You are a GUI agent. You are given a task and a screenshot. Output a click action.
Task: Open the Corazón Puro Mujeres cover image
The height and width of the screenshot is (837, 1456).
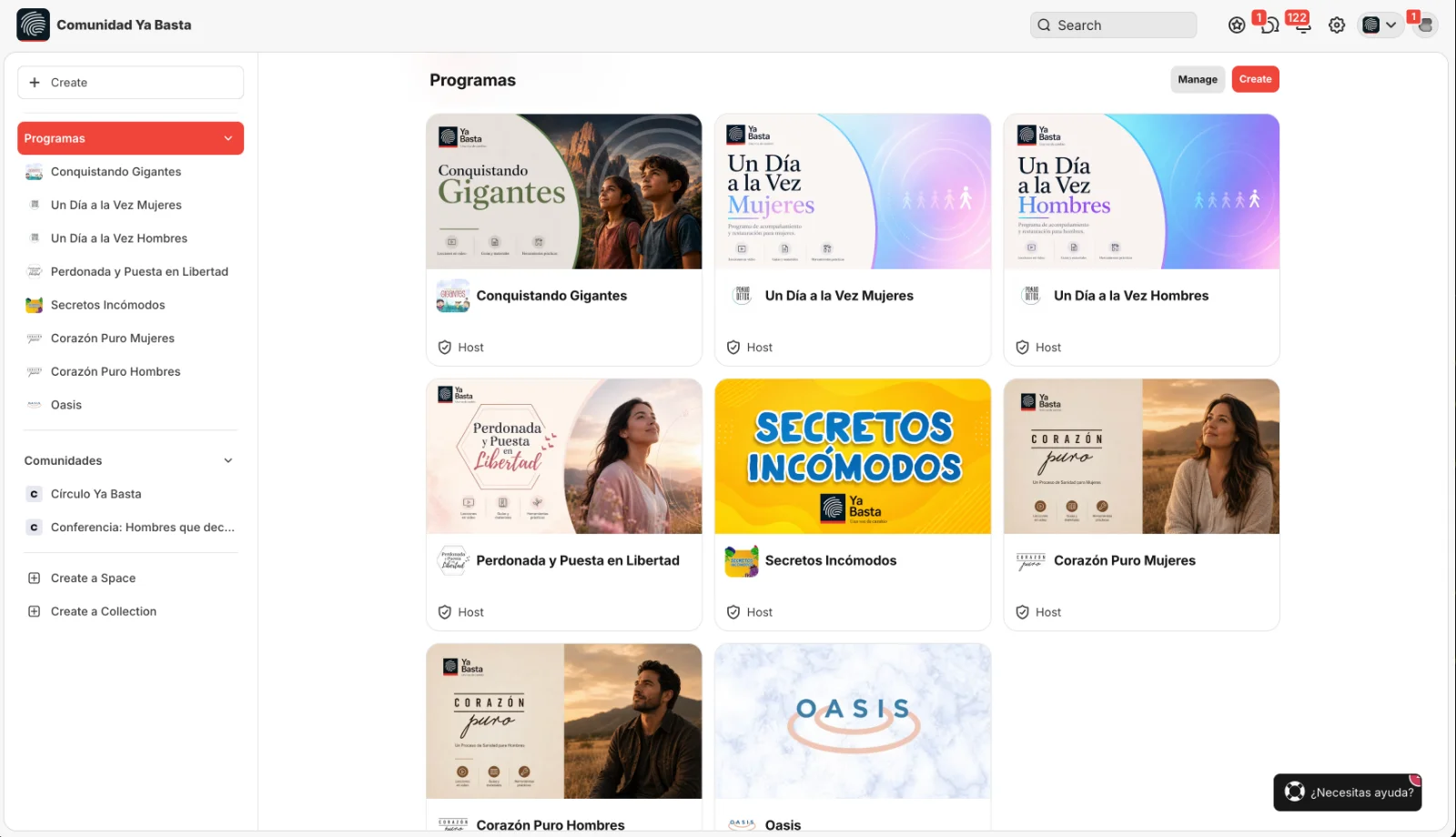[x=1141, y=456]
